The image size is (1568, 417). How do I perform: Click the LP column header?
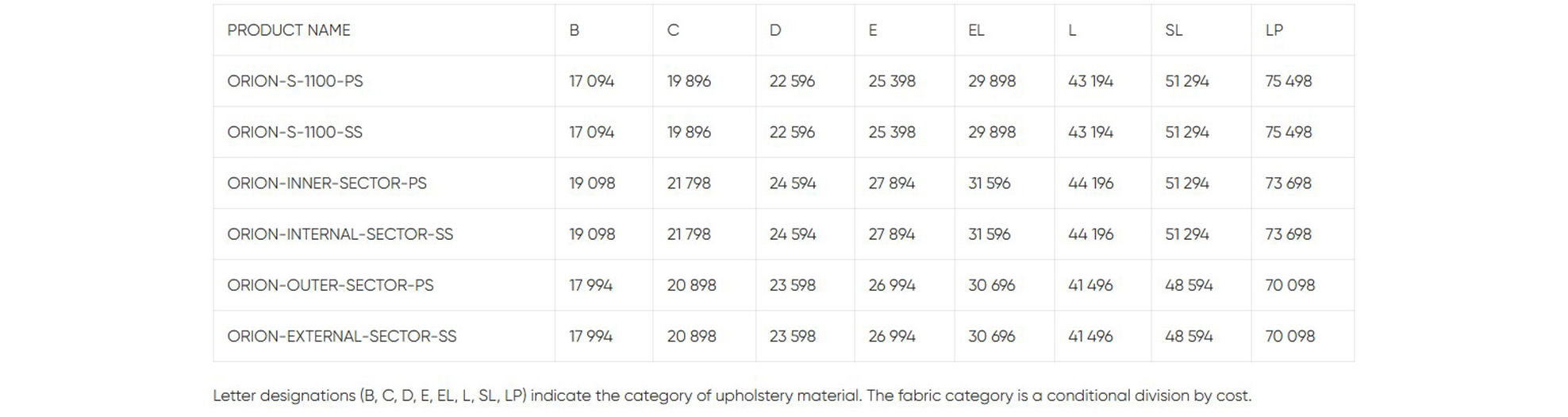1274,30
